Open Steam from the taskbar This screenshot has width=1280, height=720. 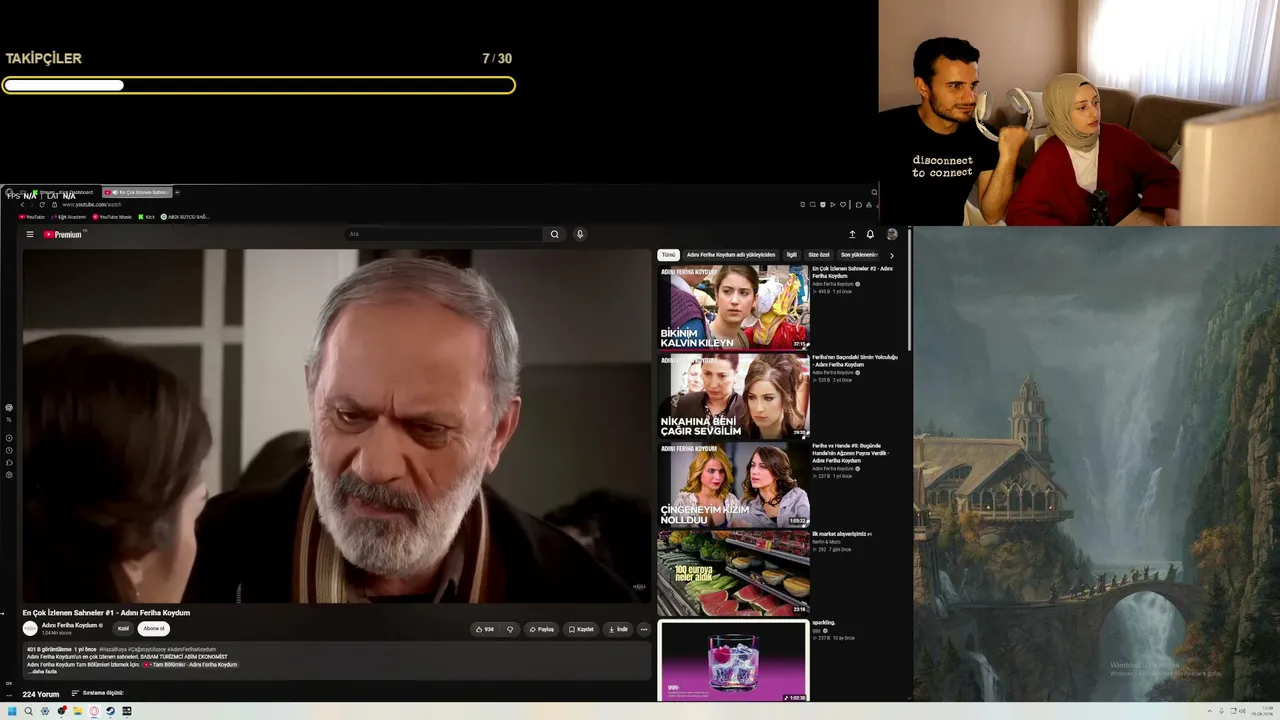click(110, 711)
